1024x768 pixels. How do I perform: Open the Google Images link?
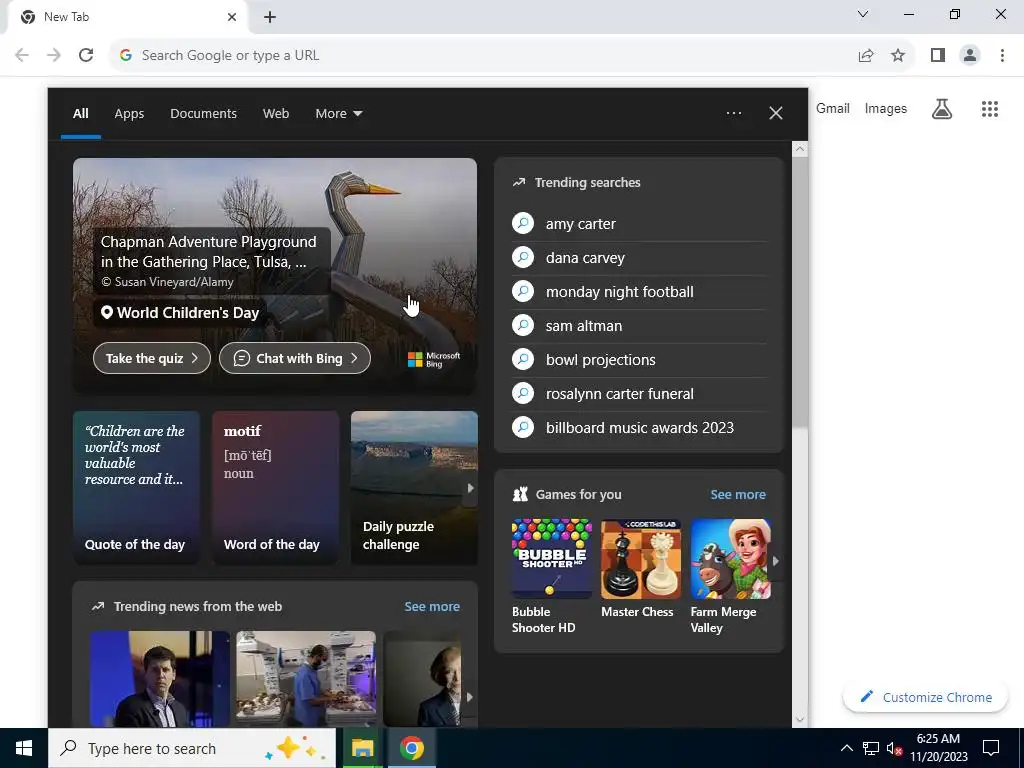(886, 108)
